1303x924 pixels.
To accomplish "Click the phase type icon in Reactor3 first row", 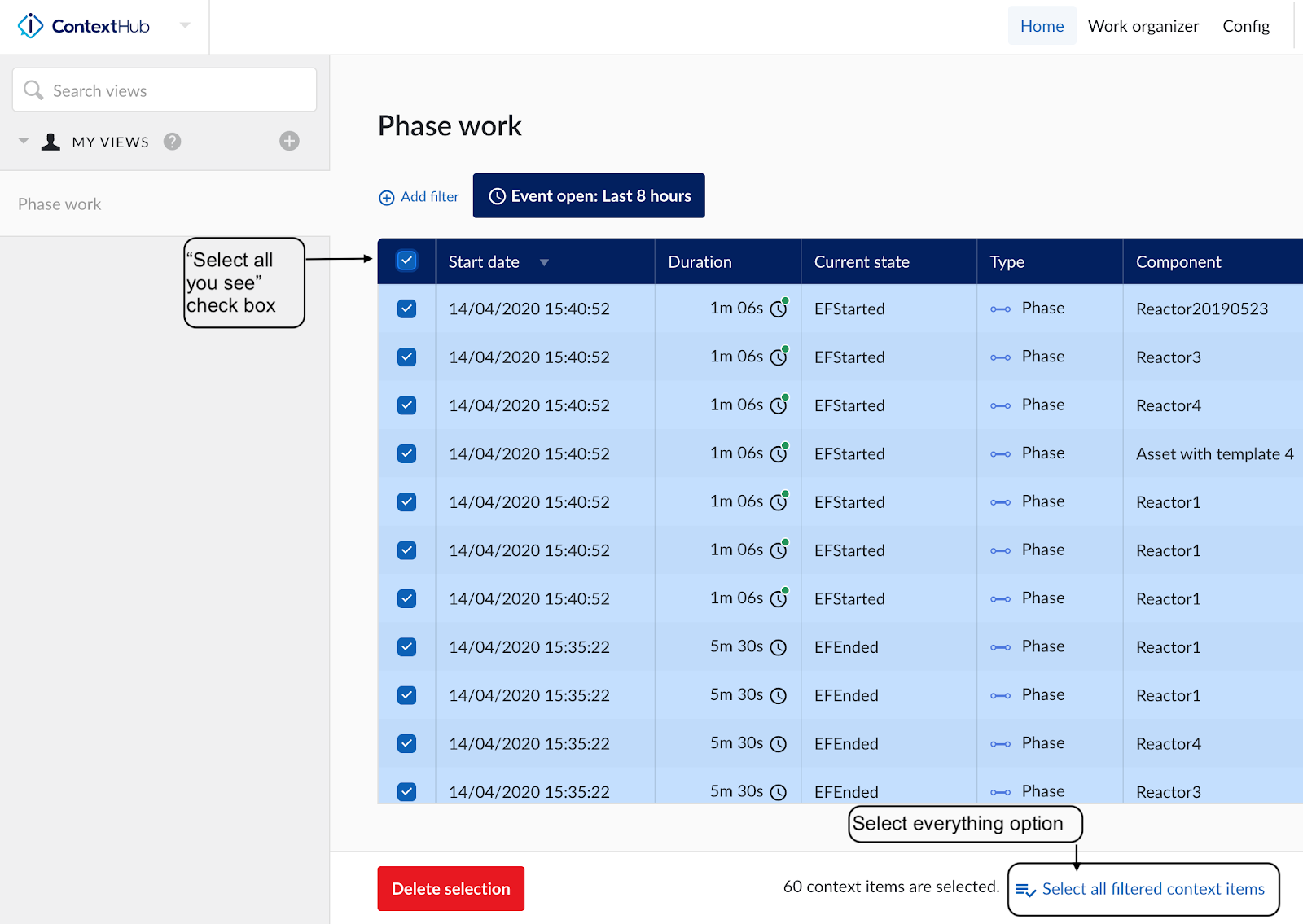I will click(x=1000, y=357).
